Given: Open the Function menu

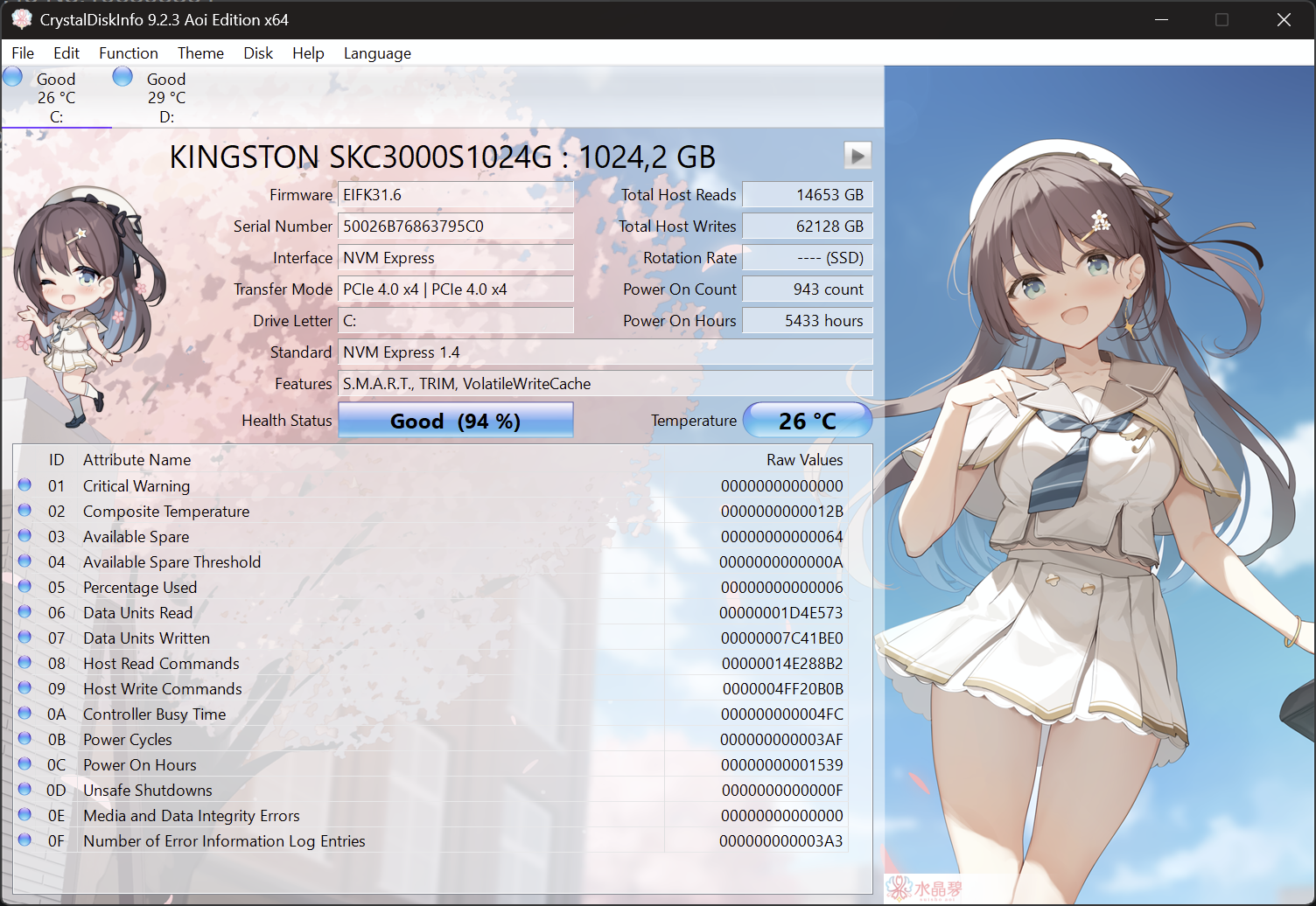Looking at the screenshot, I should click(128, 53).
